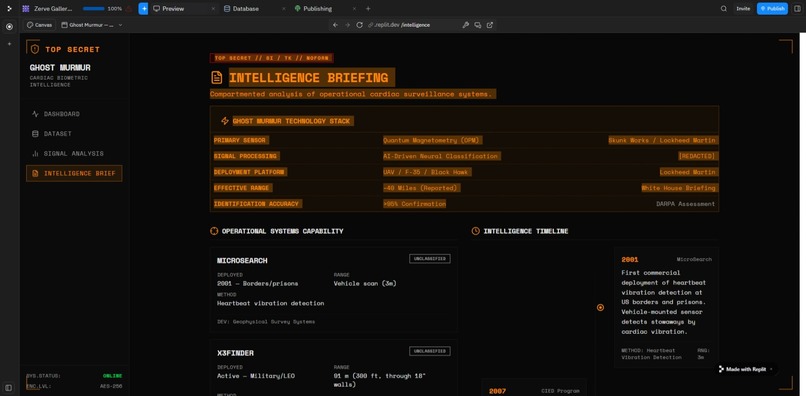Click the device preview icon

pos(478,25)
